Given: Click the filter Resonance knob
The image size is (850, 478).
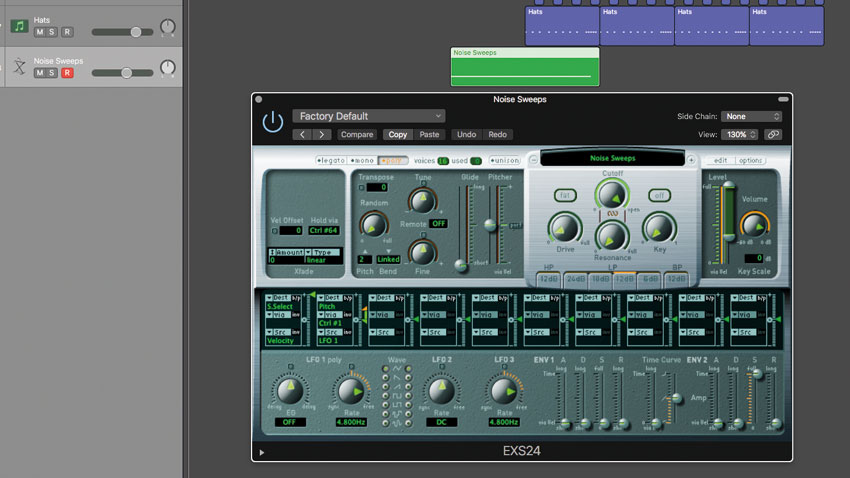Looking at the screenshot, I should [x=611, y=236].
